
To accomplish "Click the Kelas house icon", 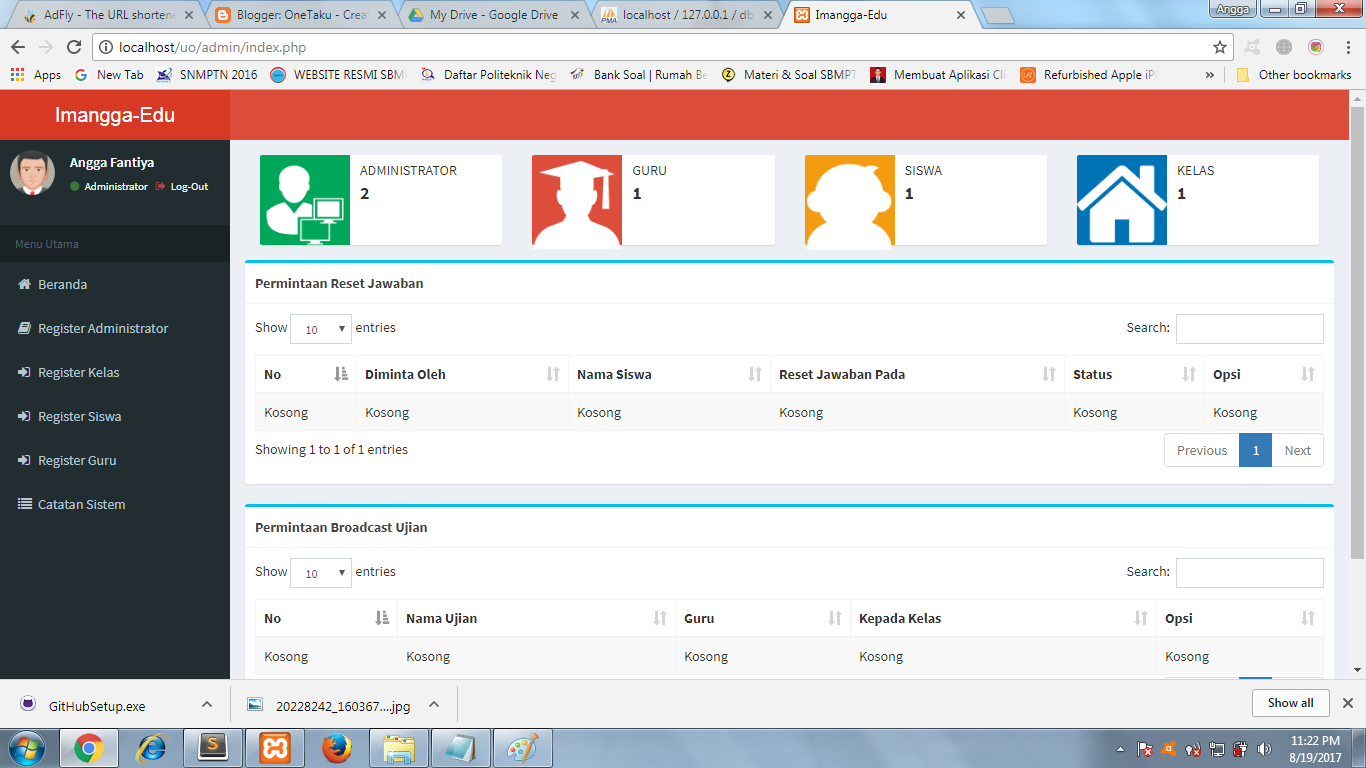I will [x=1122, y=200].
